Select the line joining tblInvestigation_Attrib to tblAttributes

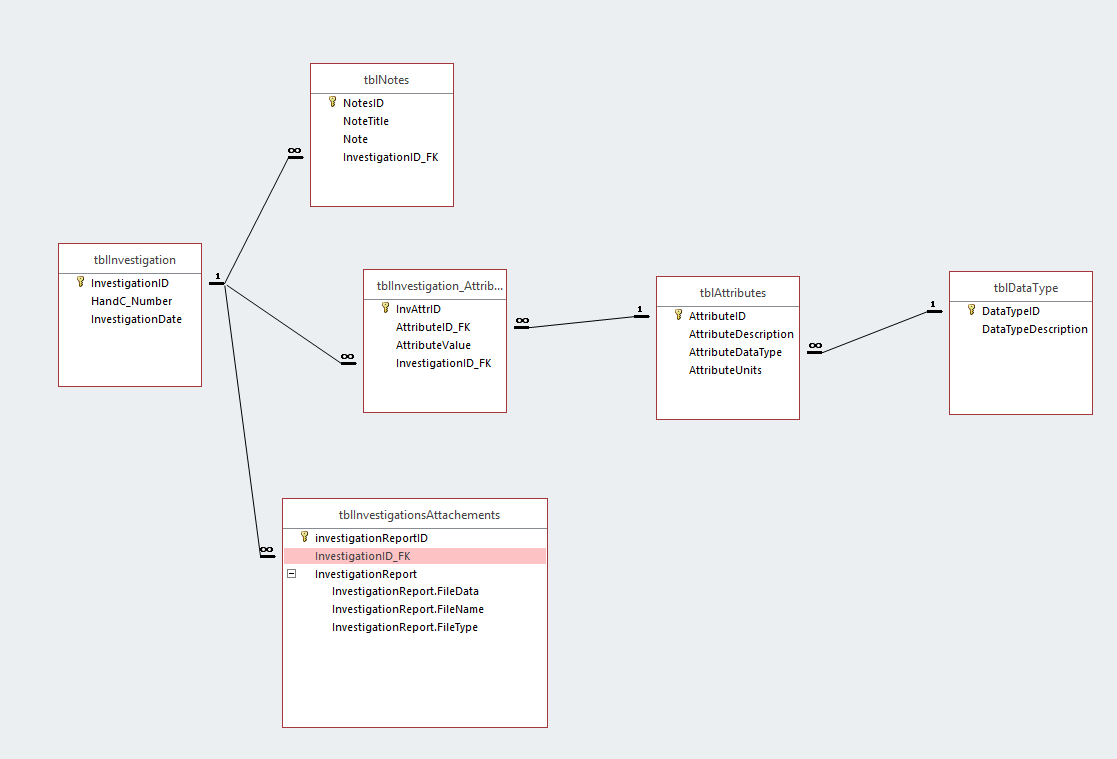[581, 322]
